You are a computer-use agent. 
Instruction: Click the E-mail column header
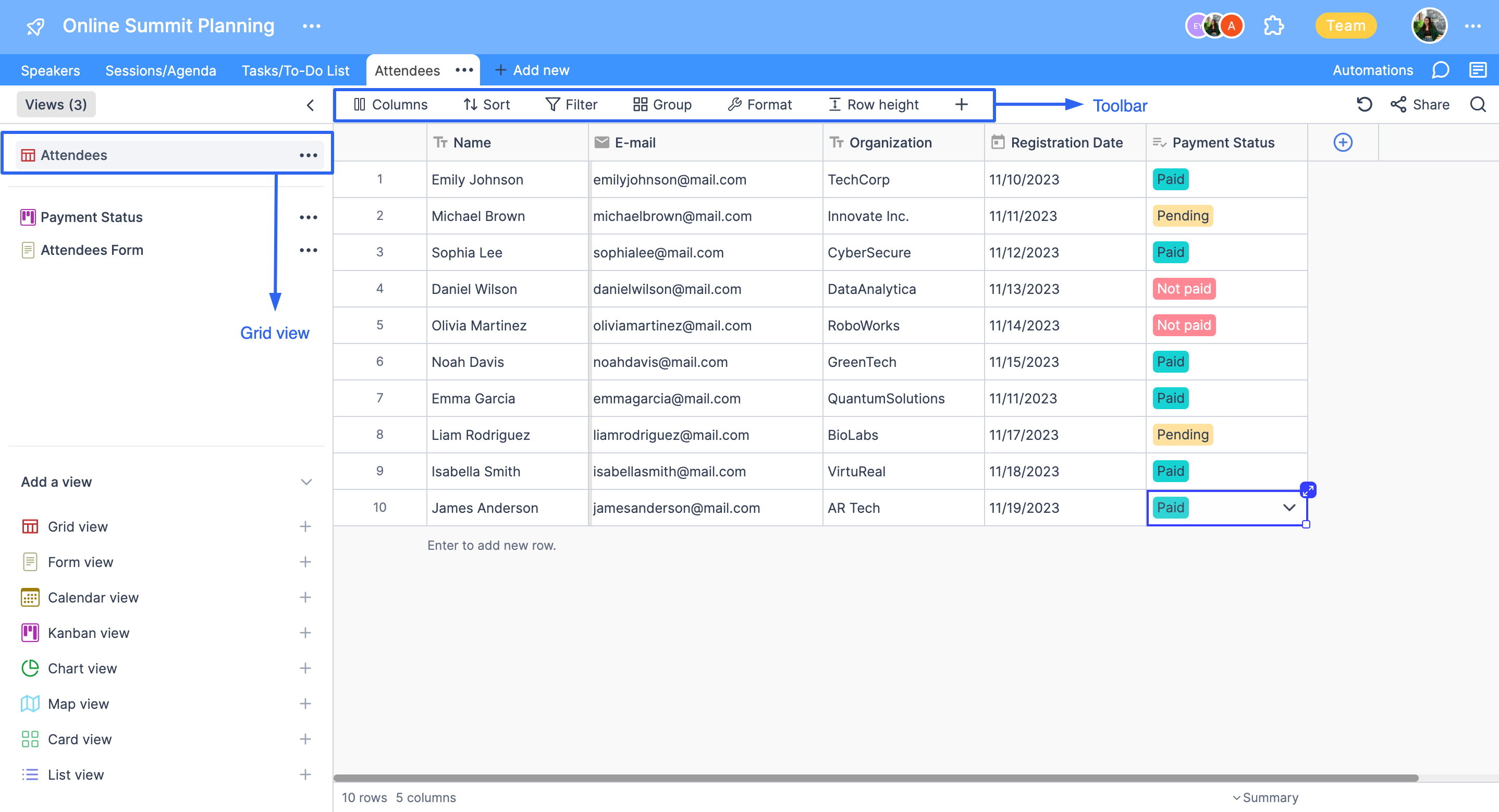point(705,143)
